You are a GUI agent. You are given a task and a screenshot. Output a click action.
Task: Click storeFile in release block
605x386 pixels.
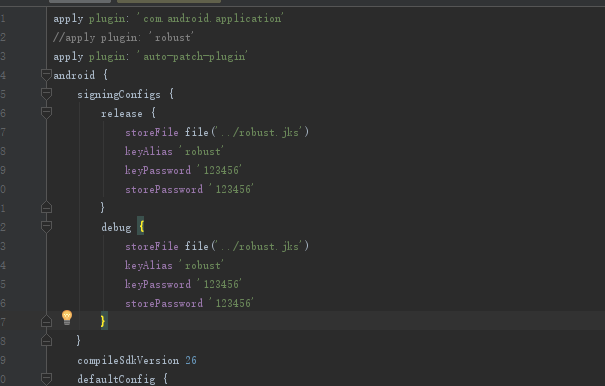(x=152, y=132)
